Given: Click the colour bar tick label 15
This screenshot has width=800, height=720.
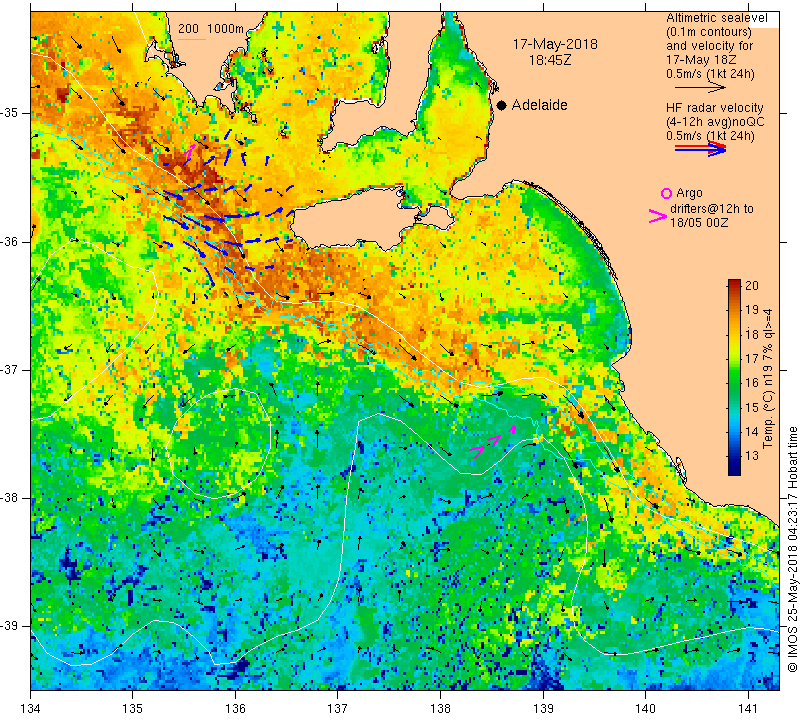Looking at the screenshot, I should pyautogui.click(x=752, y=407).
